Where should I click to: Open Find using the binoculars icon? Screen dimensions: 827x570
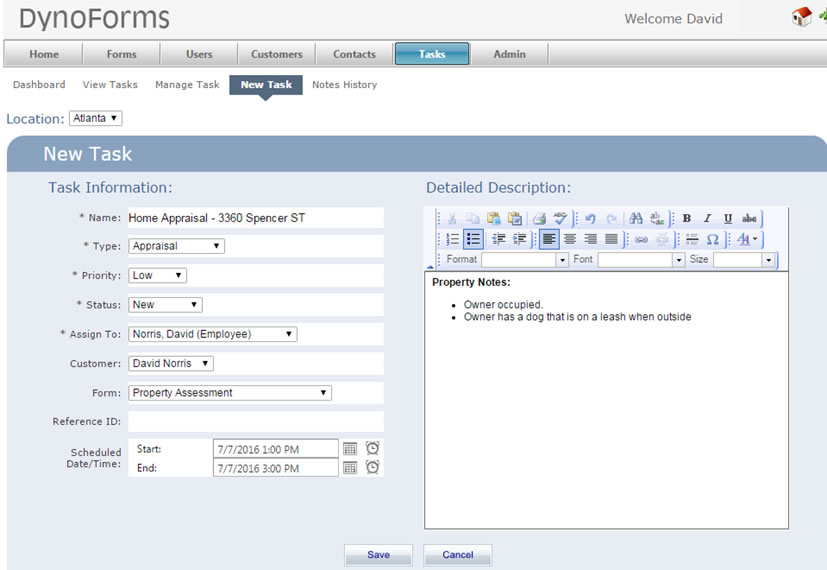[x=636, y=218]
